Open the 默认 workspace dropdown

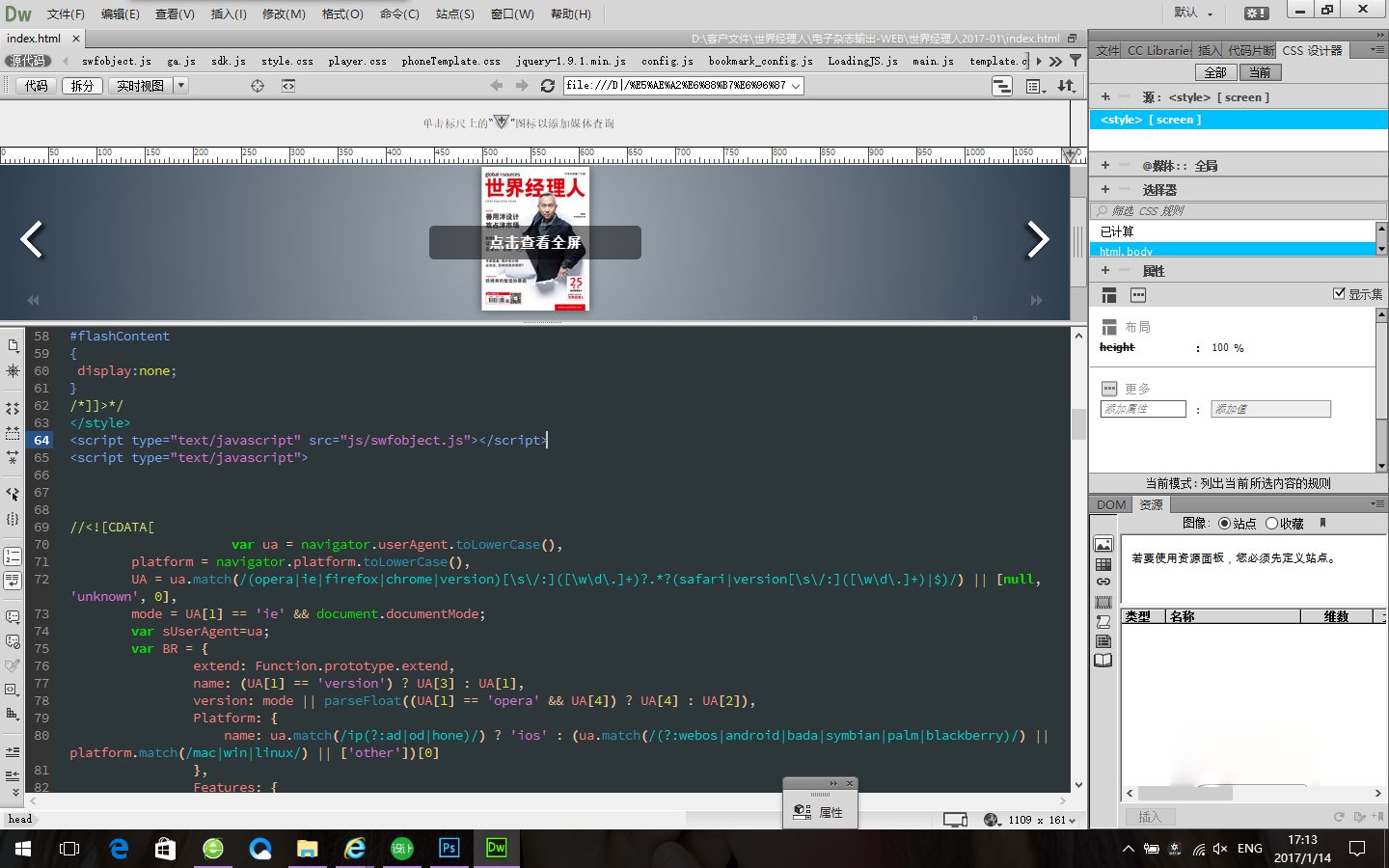[x=1195, y=13]
